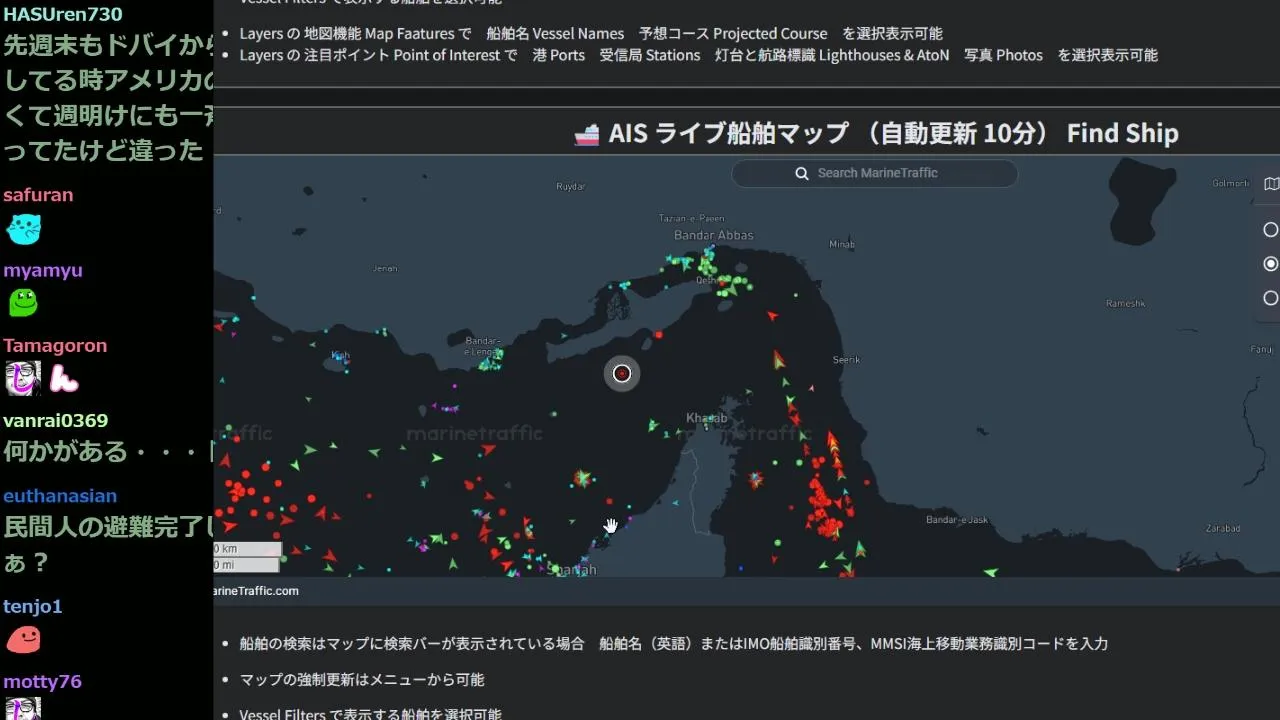Open euthanasian's chat username
This screenshot has height=720, width=1280.
[x=60, y=496]
